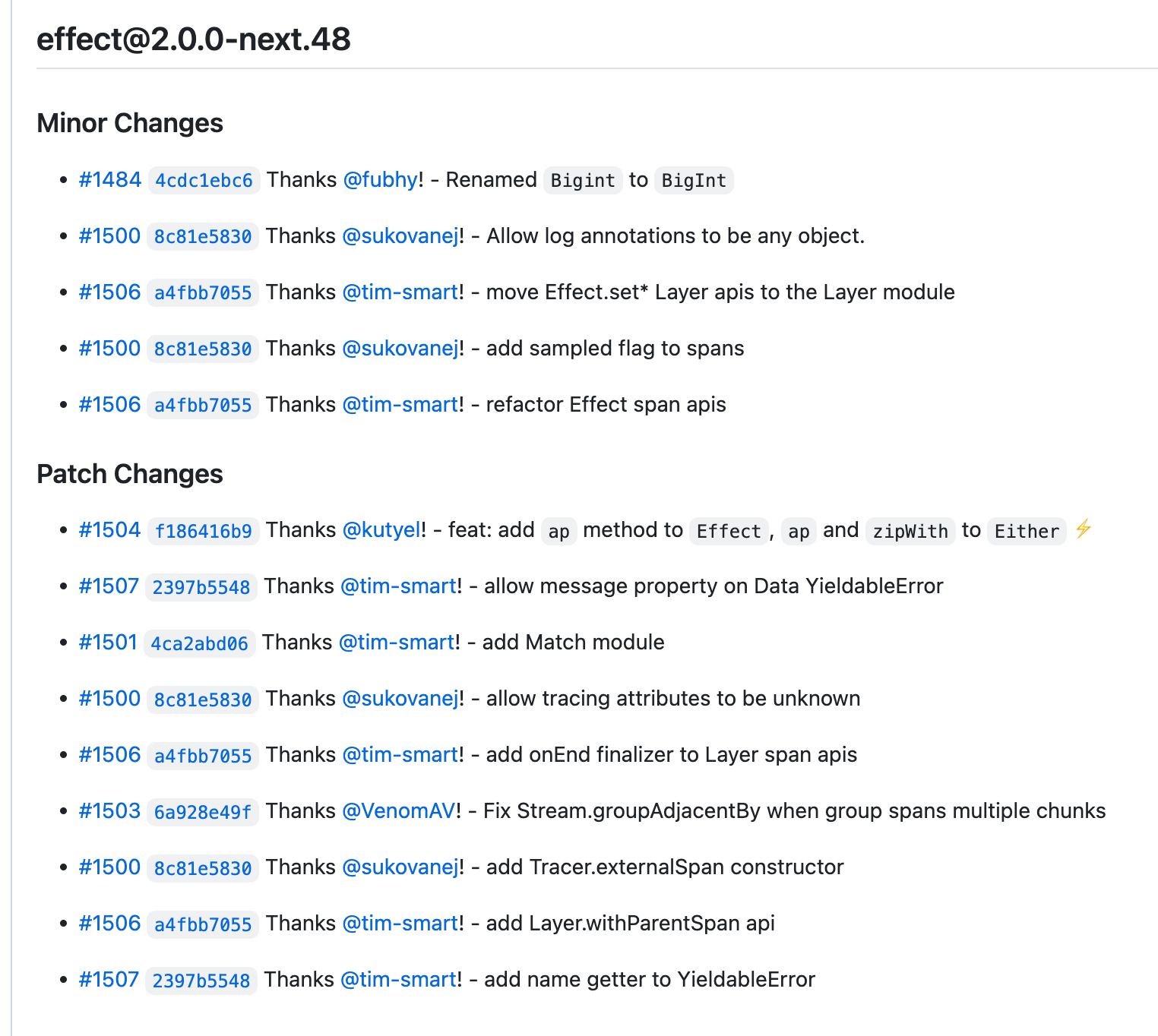
Task: Open commit 4ca2abd06 for Match module
Action: click(x=199, y=643)
